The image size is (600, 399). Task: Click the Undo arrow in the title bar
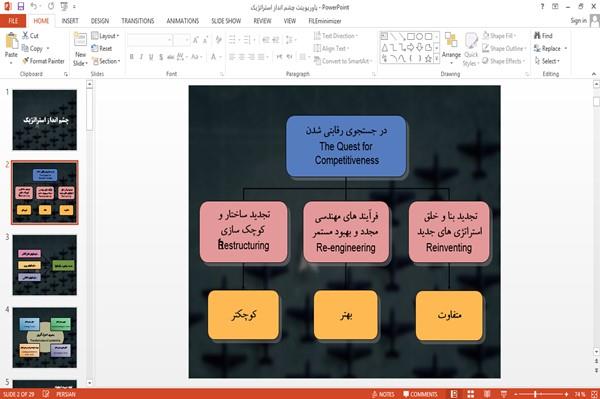34,6
